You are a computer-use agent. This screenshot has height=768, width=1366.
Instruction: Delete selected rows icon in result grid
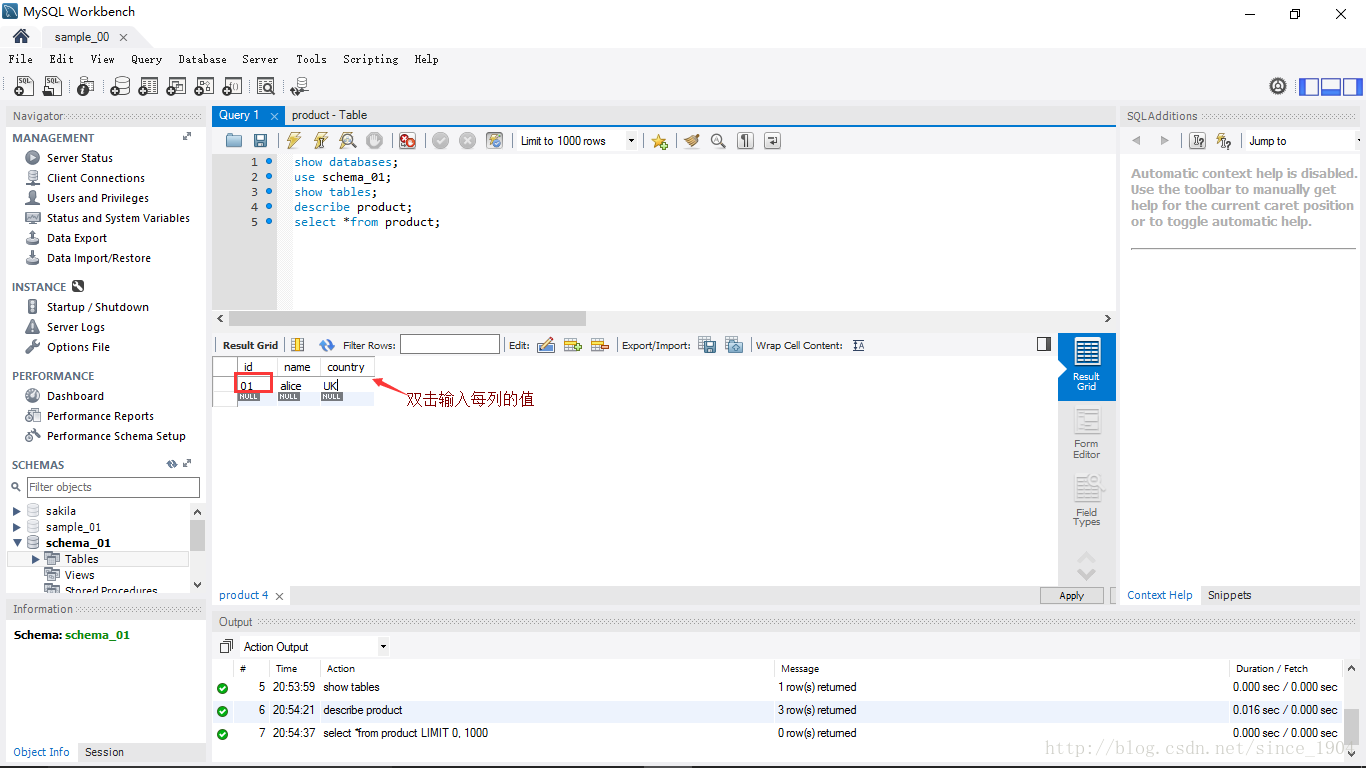click(x=600, y=345)
